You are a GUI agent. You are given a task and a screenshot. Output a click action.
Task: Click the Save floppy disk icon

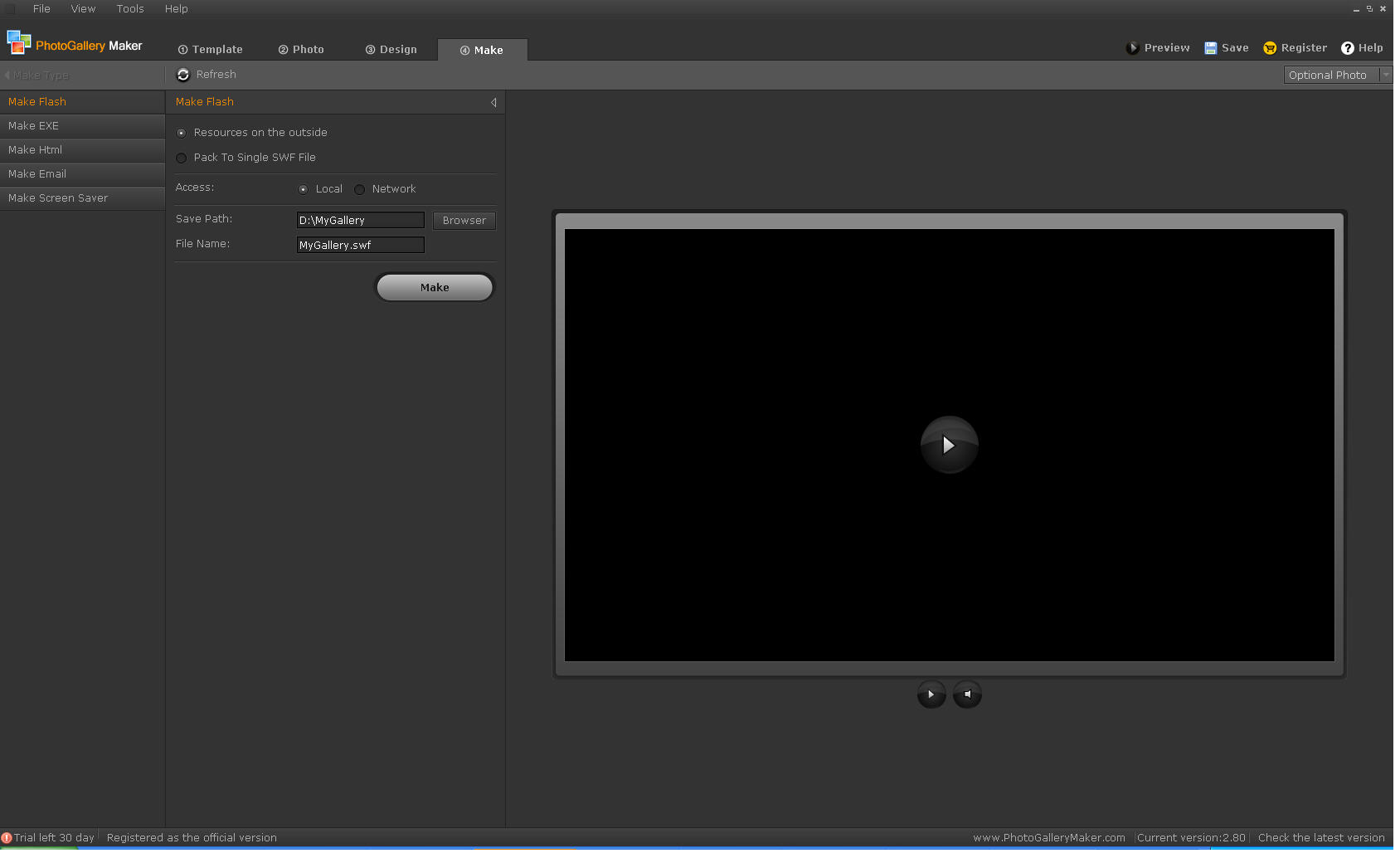coord(1211,48)
